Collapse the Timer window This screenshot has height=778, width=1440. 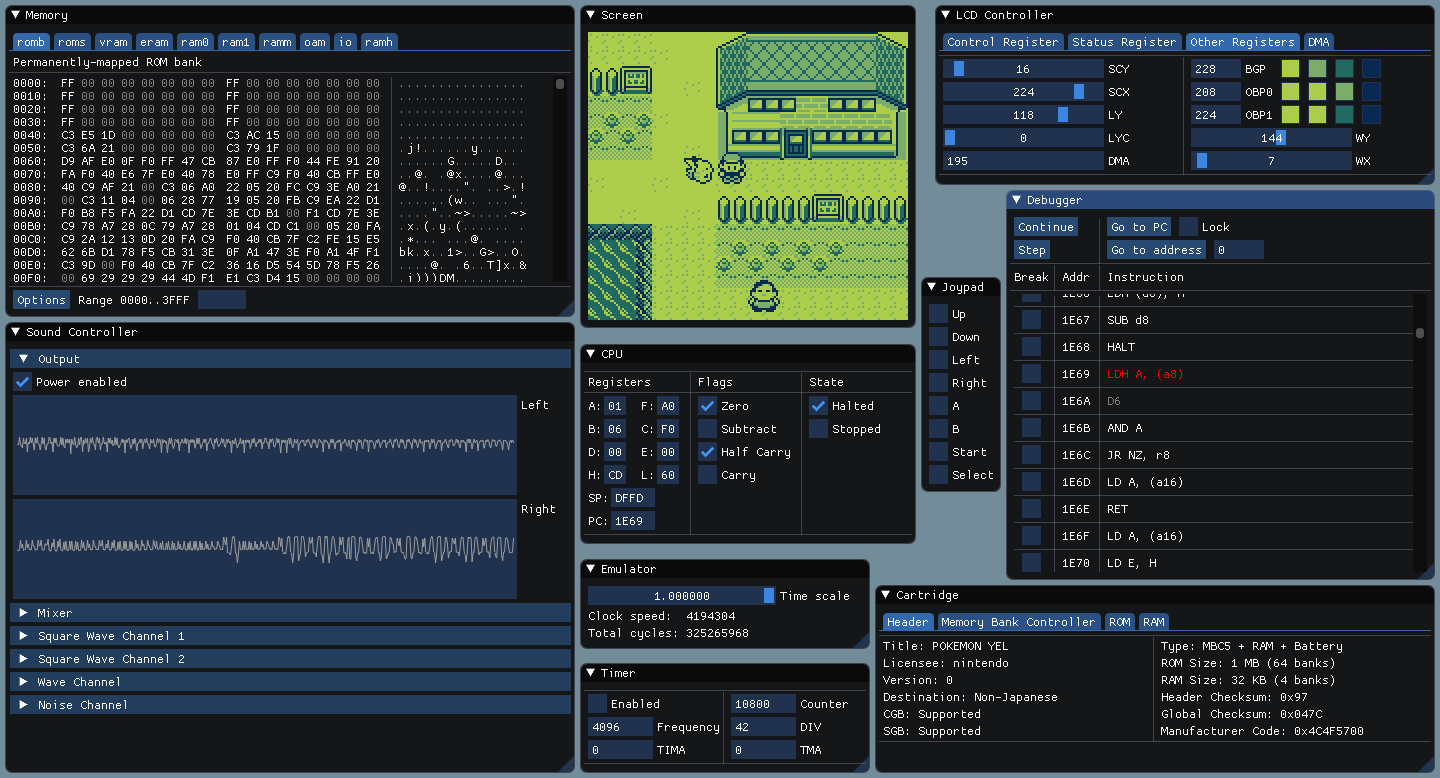[591, 673]
